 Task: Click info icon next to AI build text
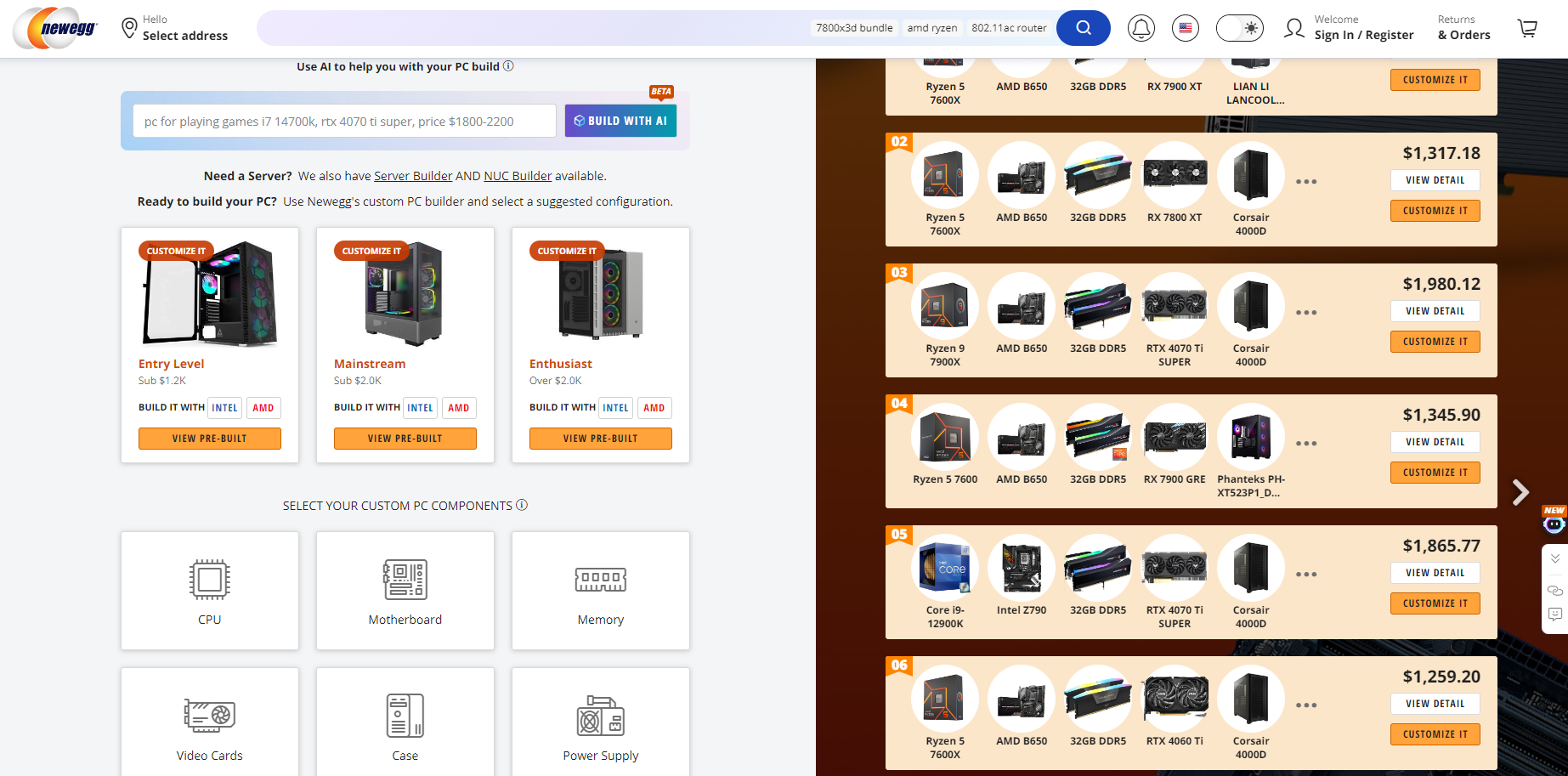click(x=508, y=65)
